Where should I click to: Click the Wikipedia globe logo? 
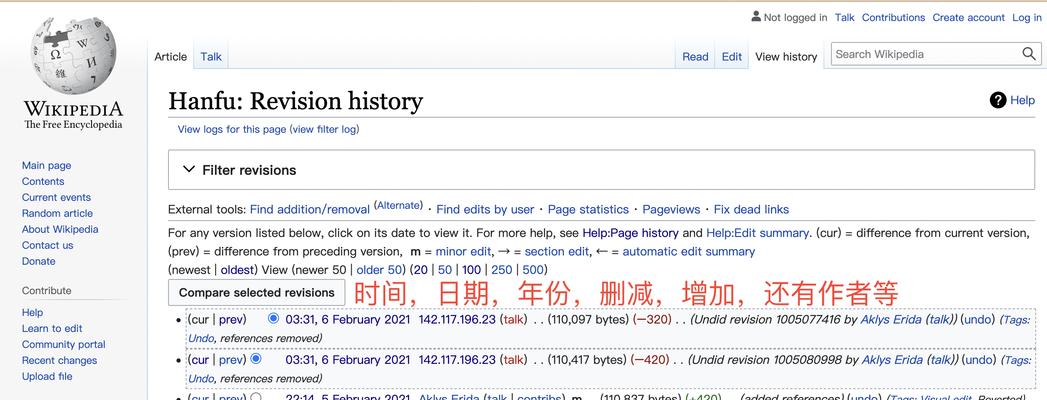pos(73,56)
